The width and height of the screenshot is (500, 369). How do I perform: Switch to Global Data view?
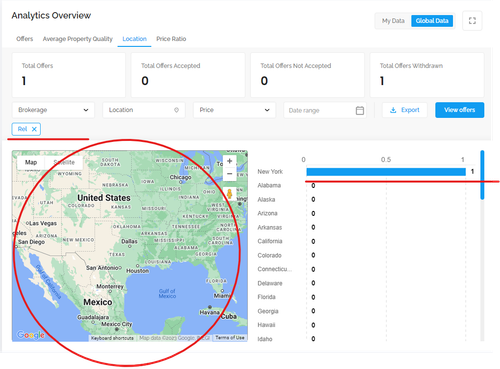(432, 21)
